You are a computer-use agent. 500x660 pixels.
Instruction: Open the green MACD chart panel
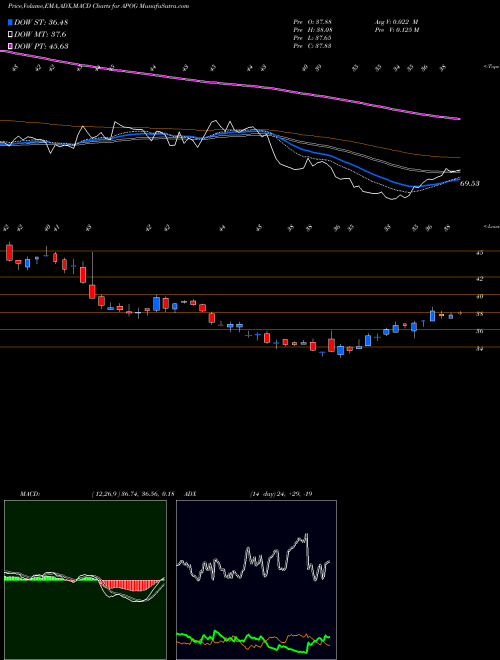(x=85, y=580)
